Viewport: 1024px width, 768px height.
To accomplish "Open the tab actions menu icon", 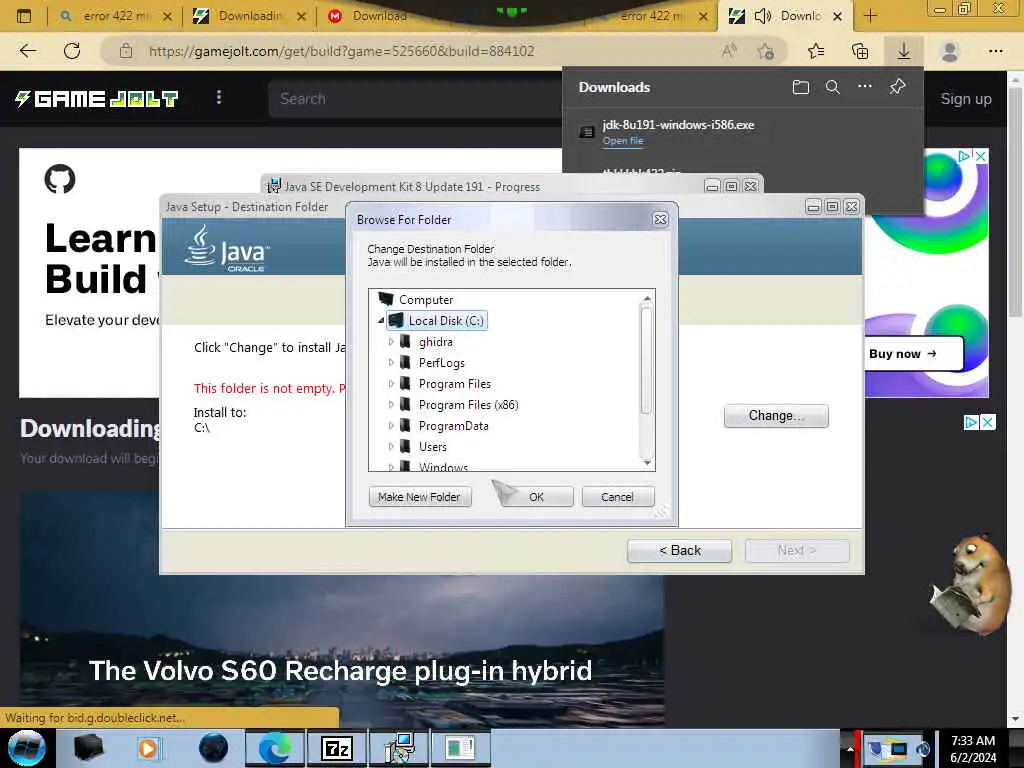I will 24,16.
